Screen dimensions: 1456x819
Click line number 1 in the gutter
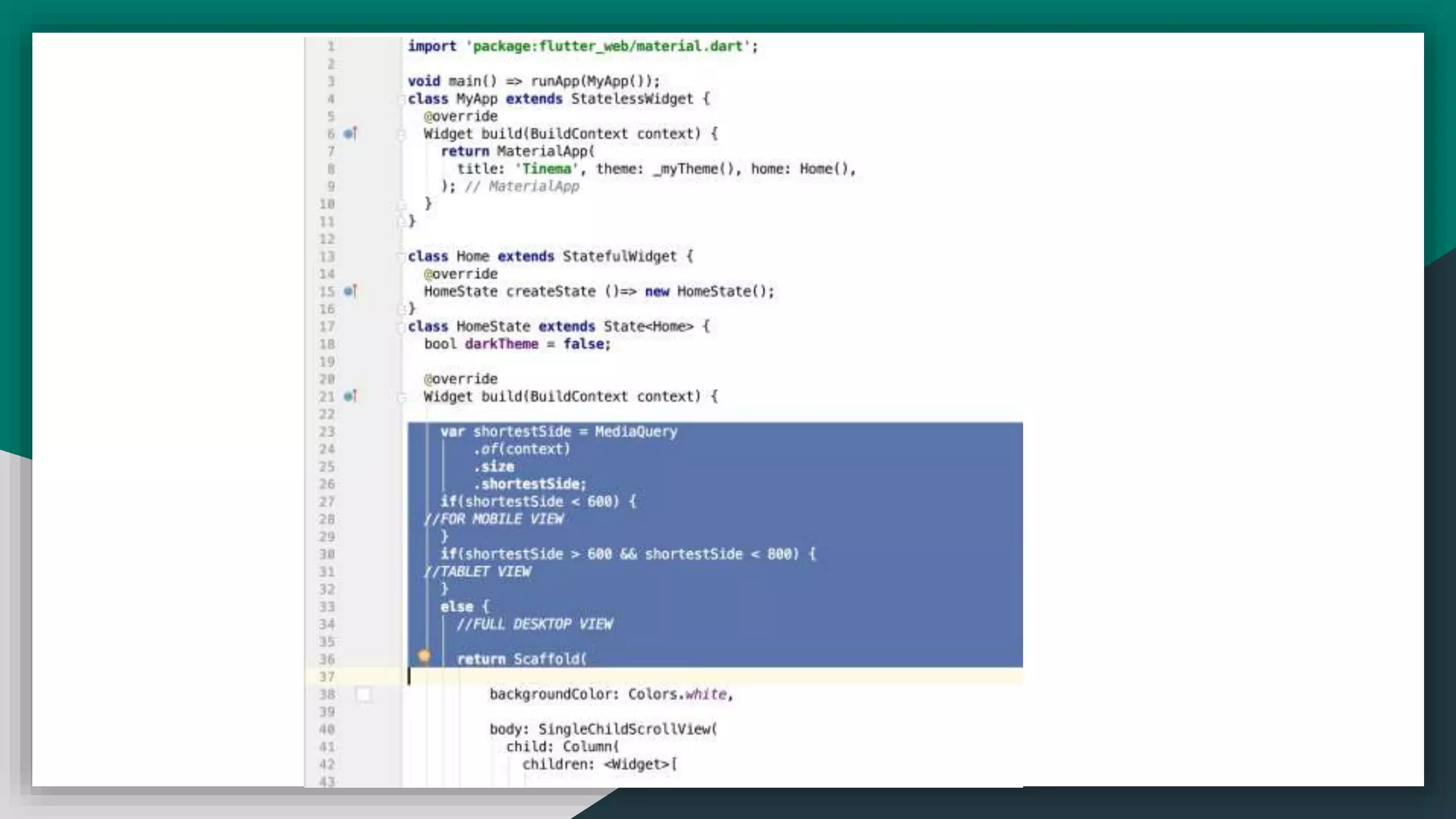pos(331,46)
